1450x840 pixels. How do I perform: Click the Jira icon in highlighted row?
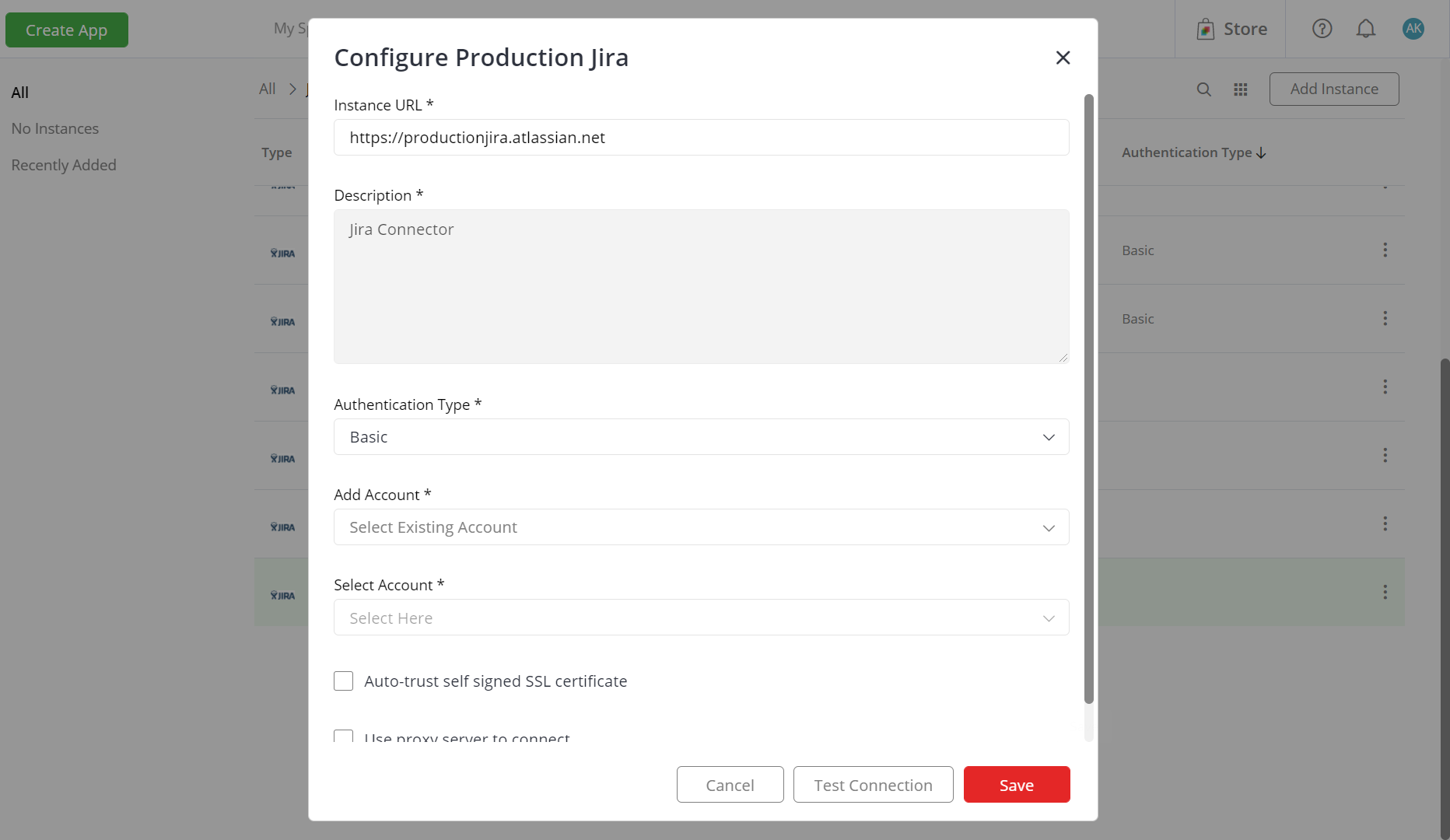[x=282, y=596]
